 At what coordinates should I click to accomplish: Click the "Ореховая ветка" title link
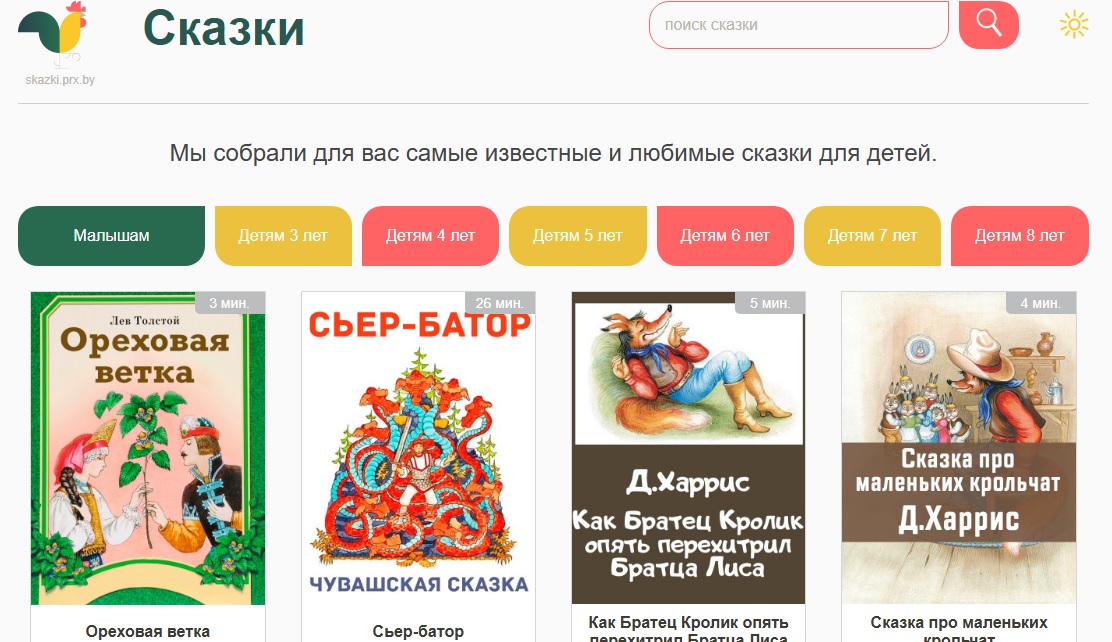[148, 631]
